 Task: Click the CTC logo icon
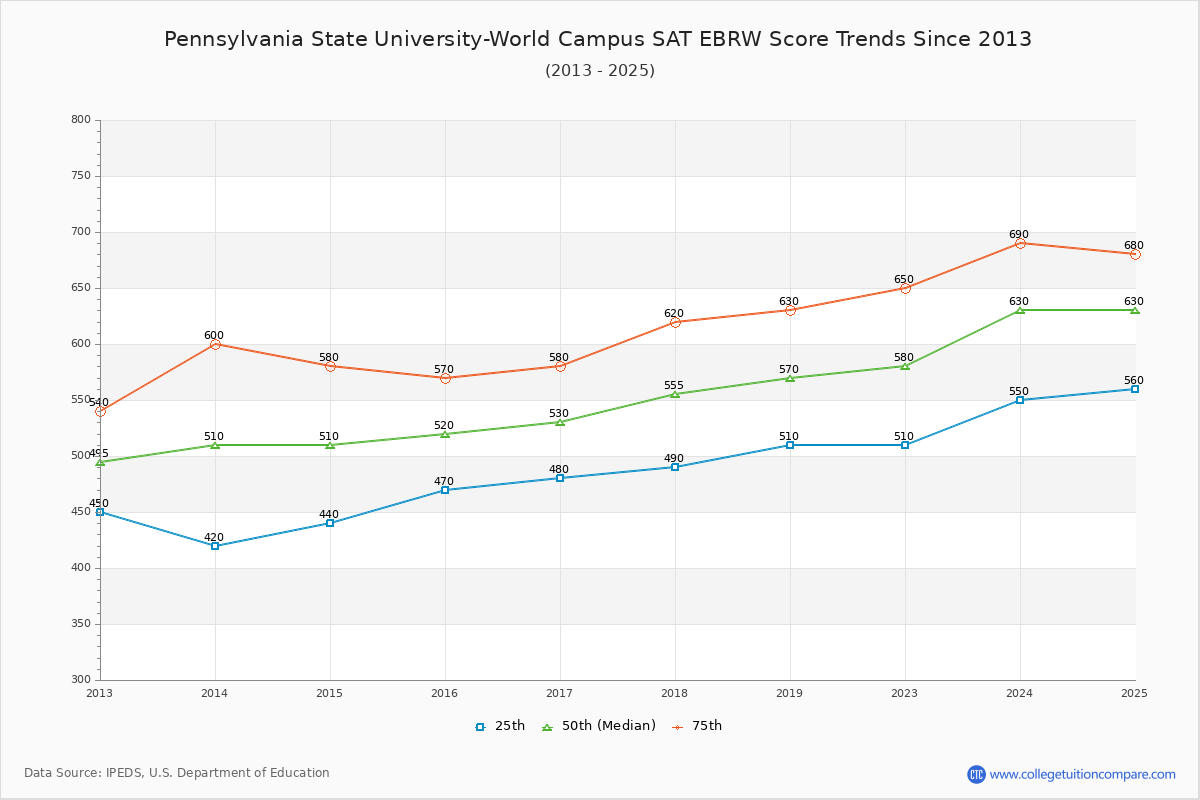coord(976,774)
